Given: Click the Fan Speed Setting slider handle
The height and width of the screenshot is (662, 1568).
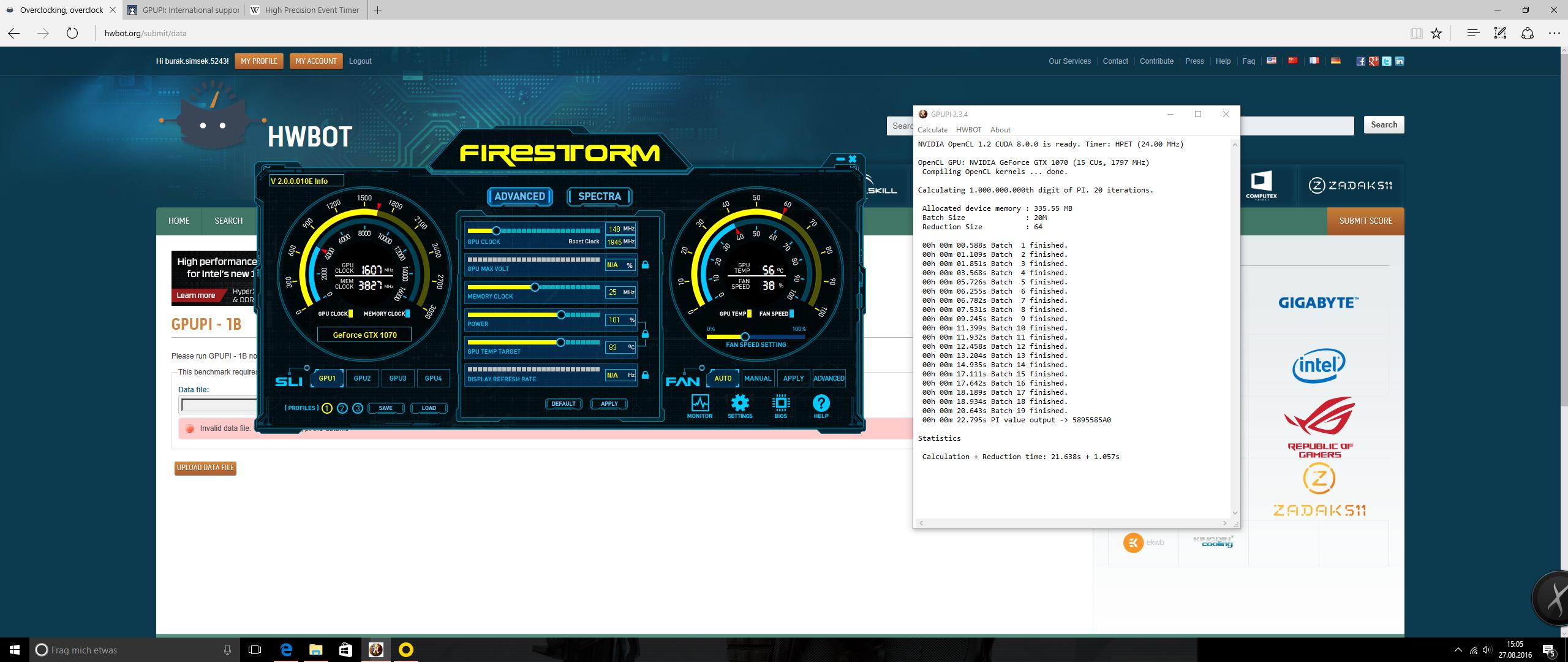Looking at the screenshot, I should [x=745, y=337].
